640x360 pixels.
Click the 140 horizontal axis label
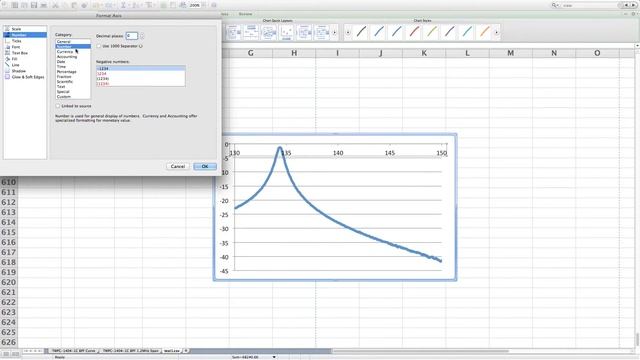[338, 153]
